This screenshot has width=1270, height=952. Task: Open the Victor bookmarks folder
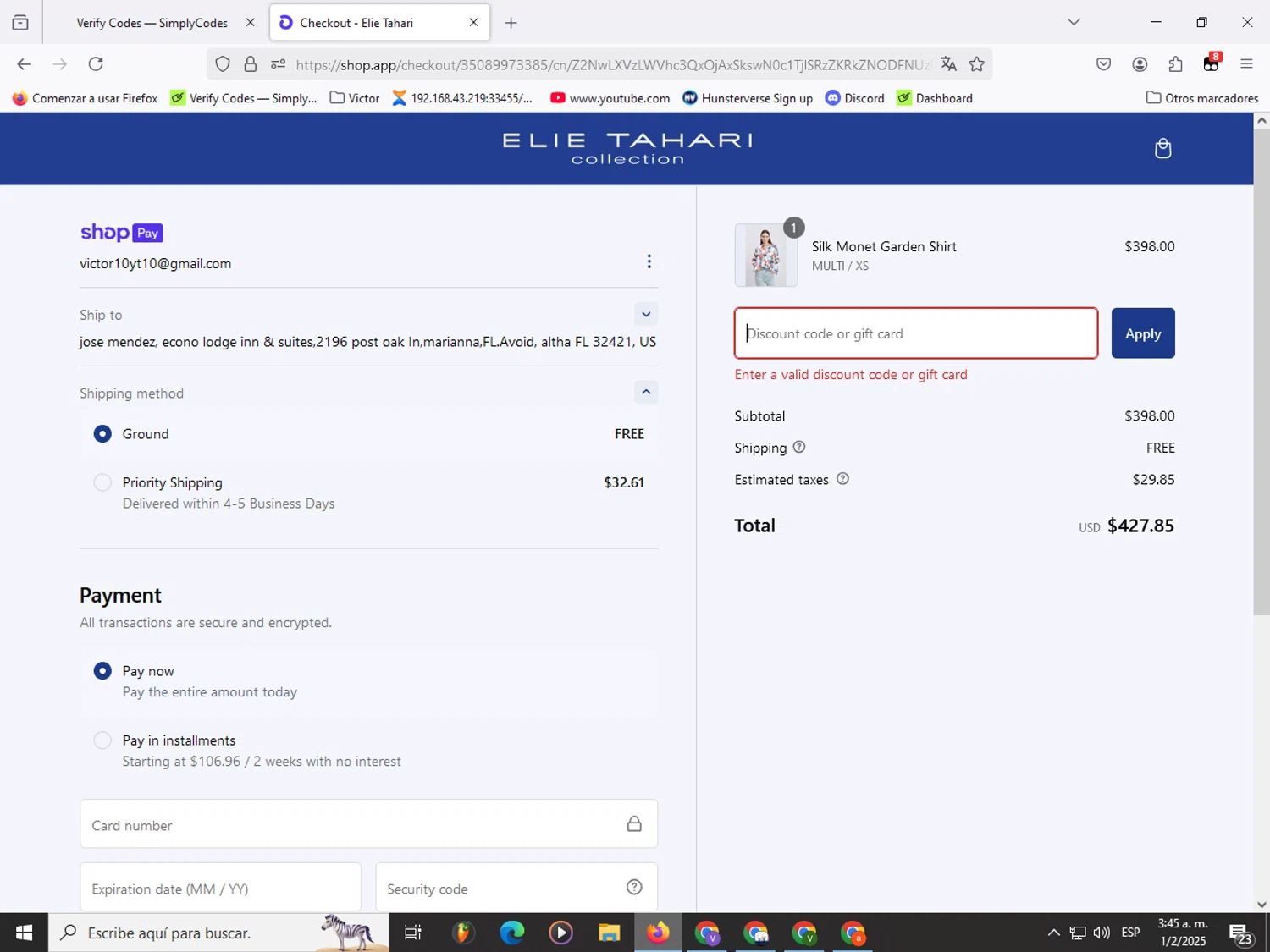coord(355,98)
